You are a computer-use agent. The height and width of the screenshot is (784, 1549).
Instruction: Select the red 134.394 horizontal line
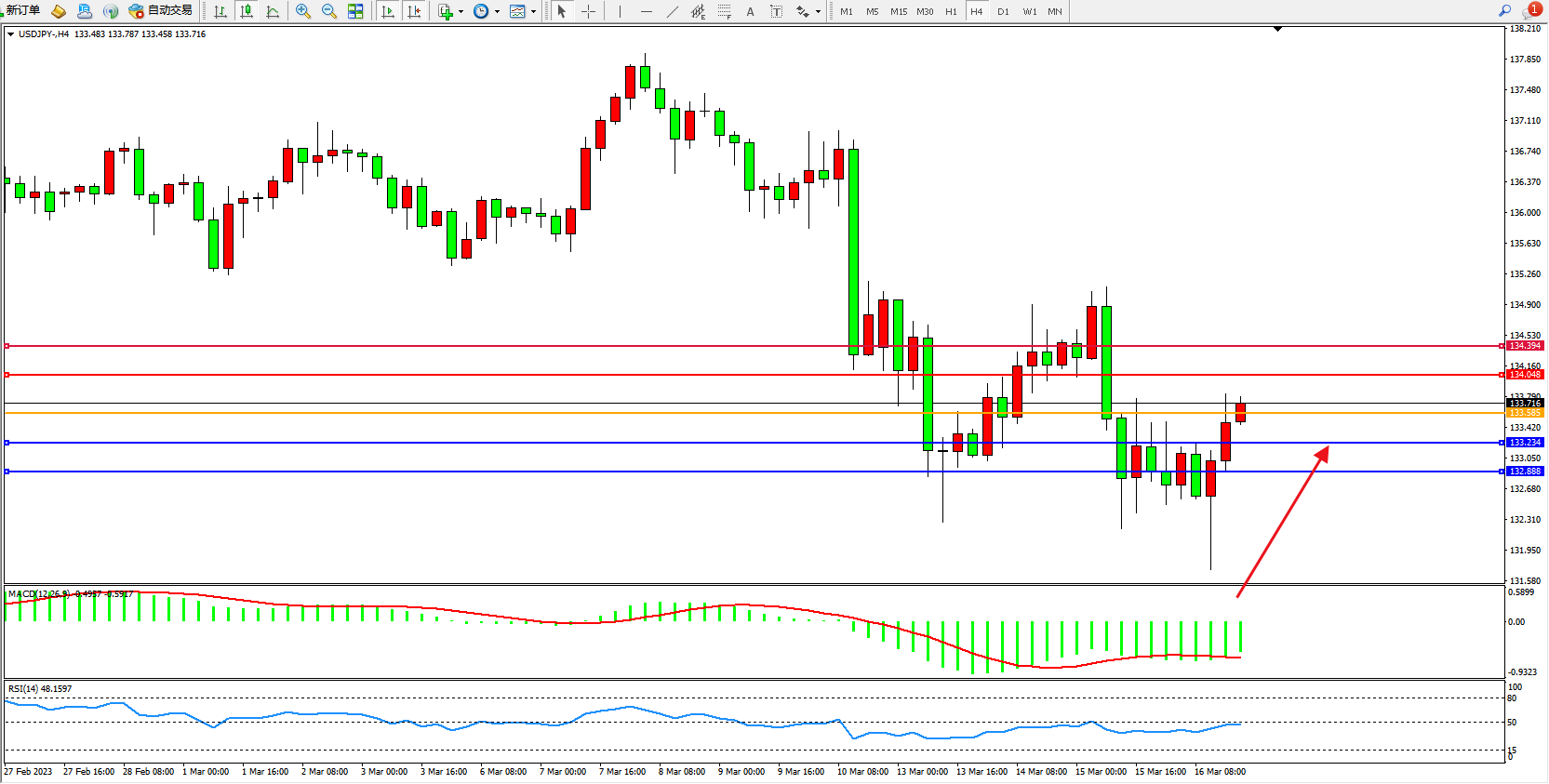point(465,346)
